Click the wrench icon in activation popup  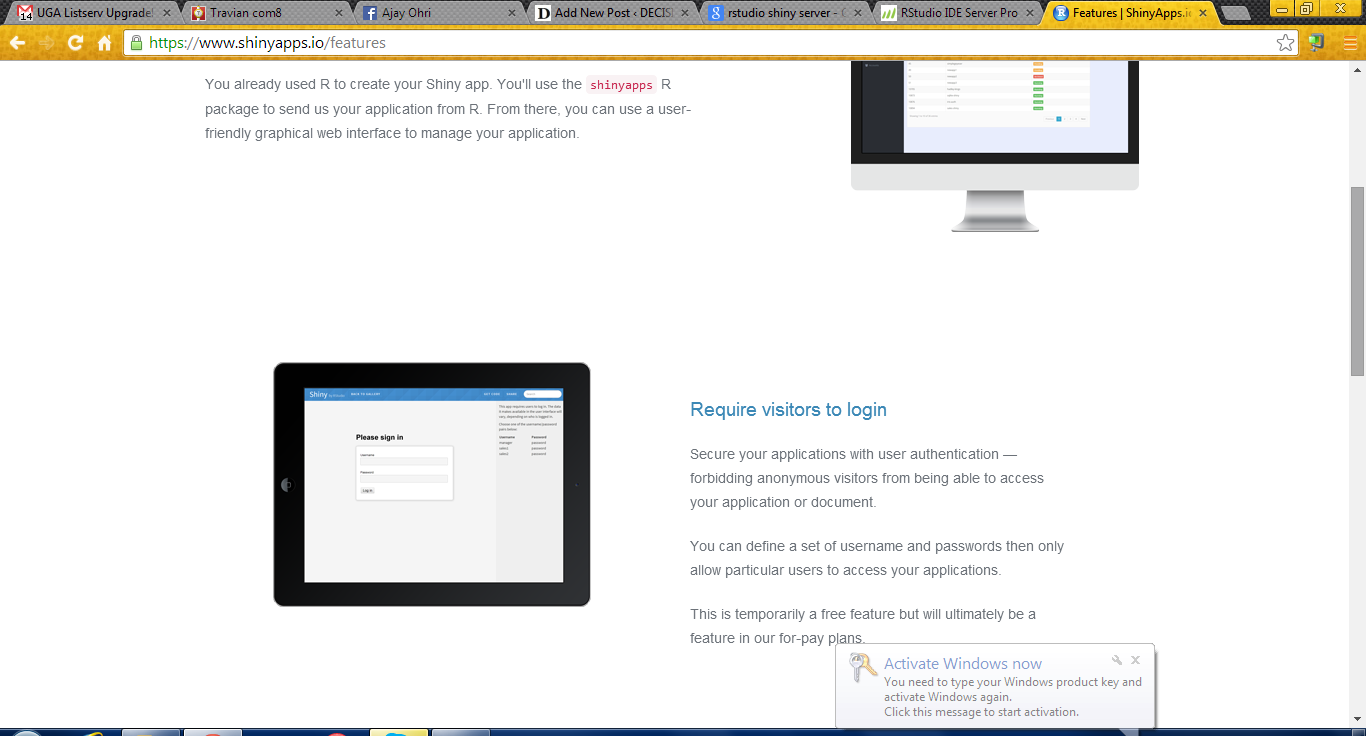tap(1117, 660)
